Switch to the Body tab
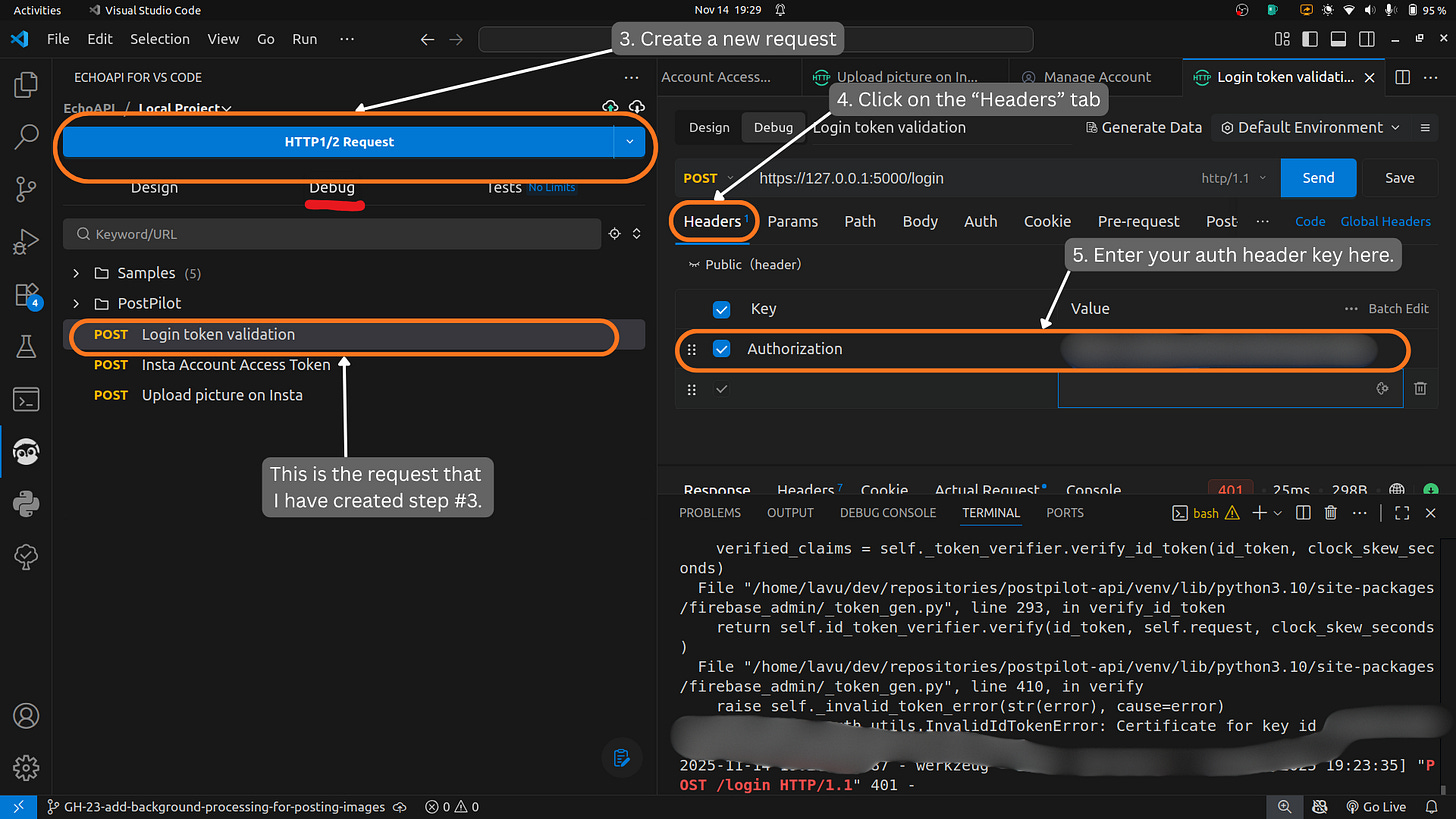 pos(920,222)
